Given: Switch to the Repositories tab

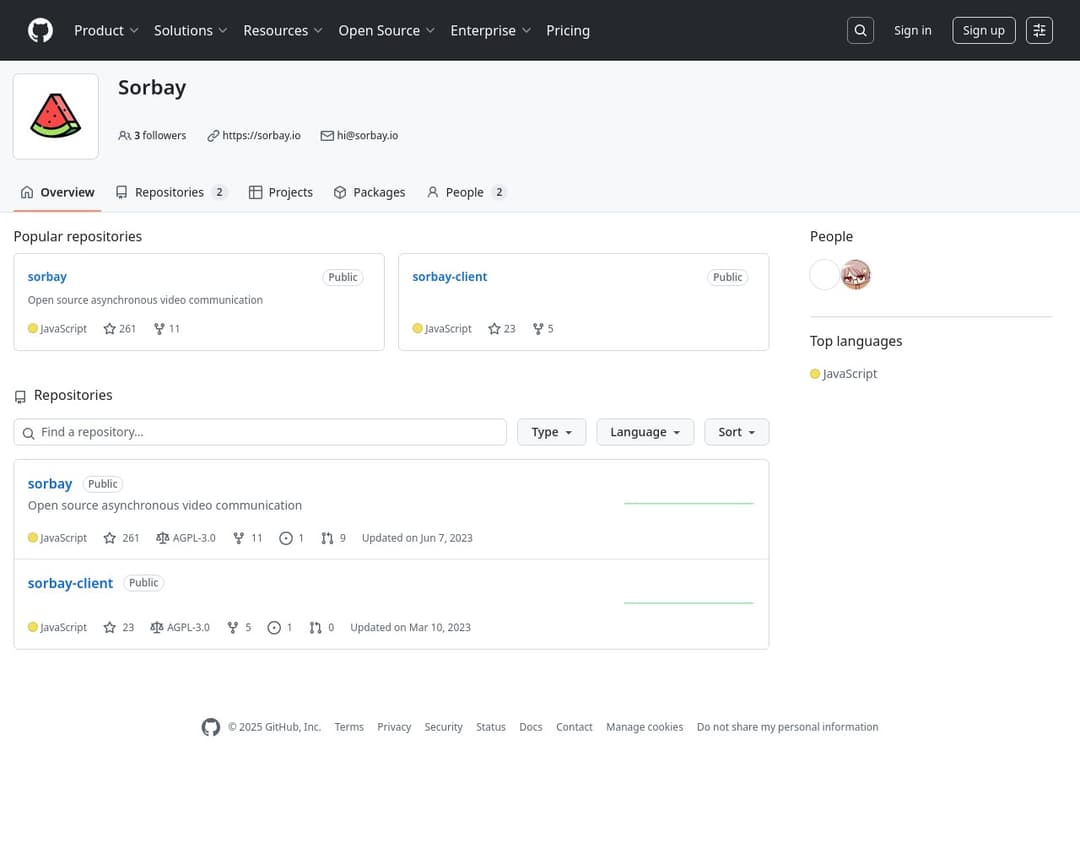Looking at the screenshot, I should (x=170, y=192).
